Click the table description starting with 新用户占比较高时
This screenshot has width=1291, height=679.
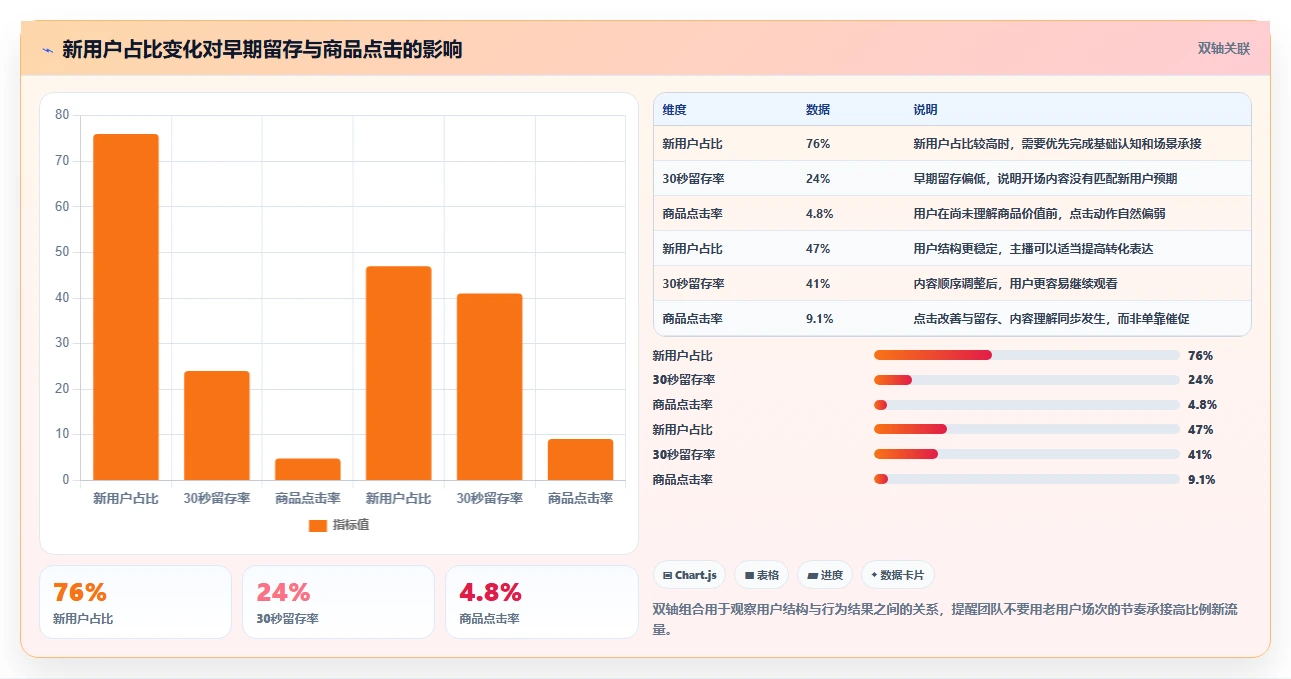click(1057, 144)
